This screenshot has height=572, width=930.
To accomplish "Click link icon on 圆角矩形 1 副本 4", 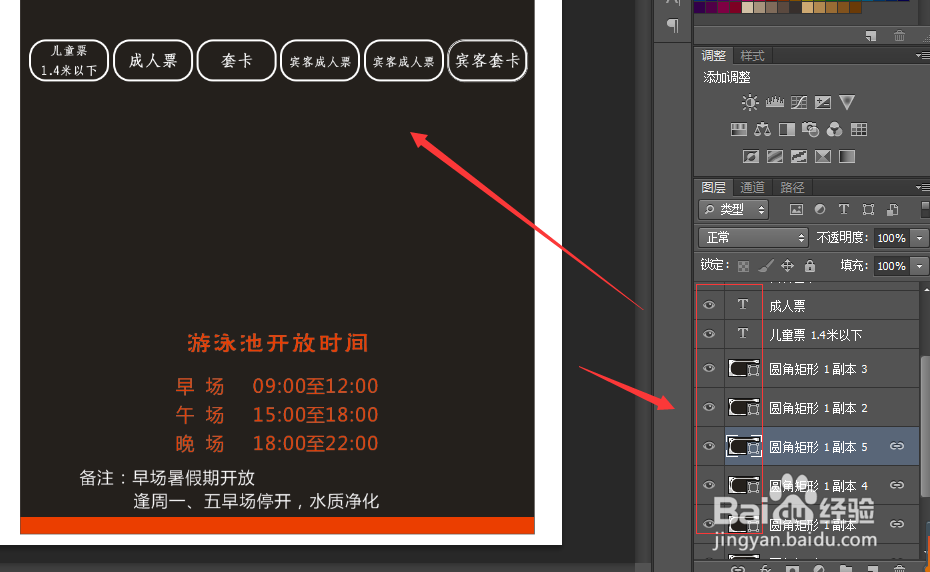I will point(897,485).
